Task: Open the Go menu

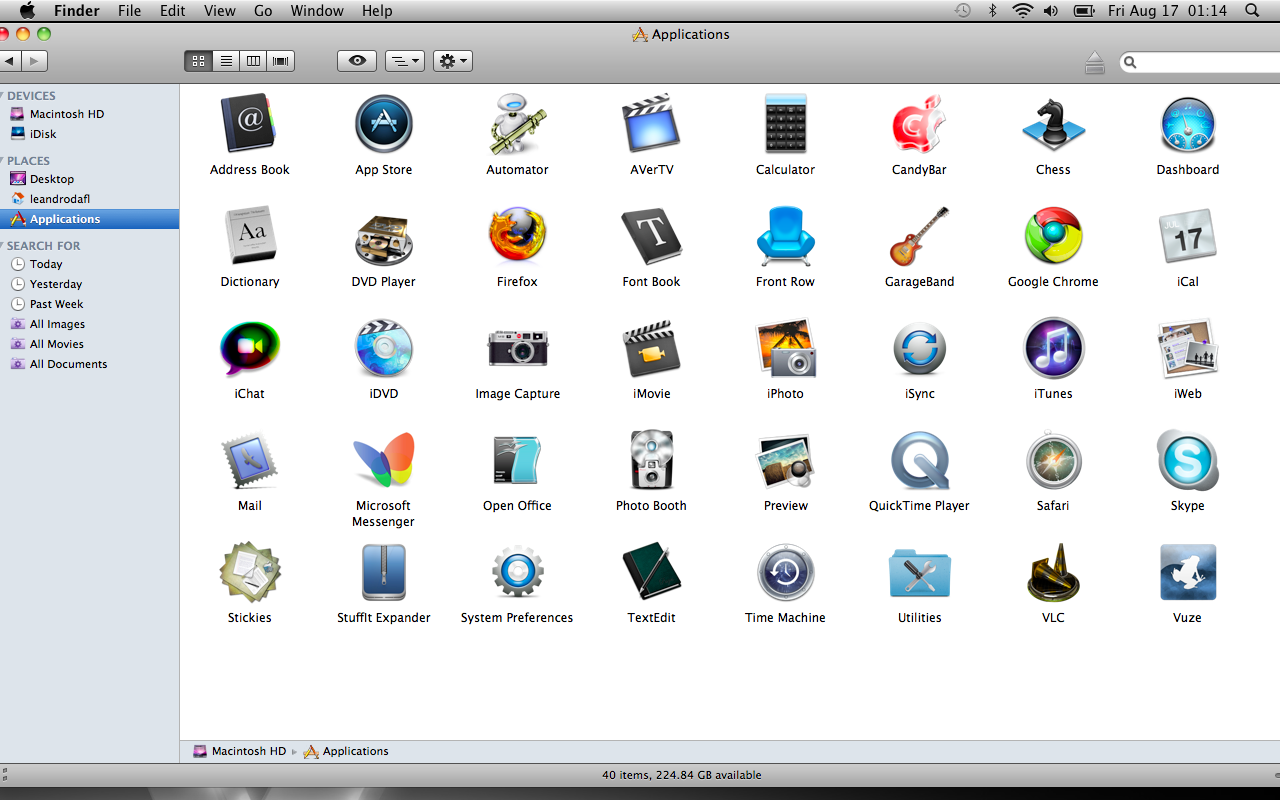Action: pyautogui.click(x=263, y=11)
